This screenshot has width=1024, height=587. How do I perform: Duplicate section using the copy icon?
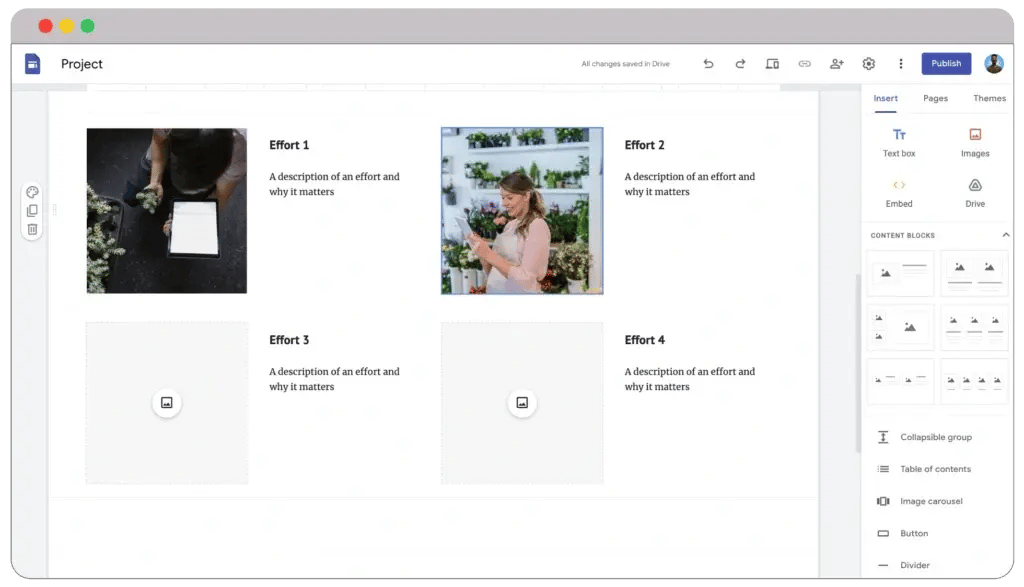point(32,211)
